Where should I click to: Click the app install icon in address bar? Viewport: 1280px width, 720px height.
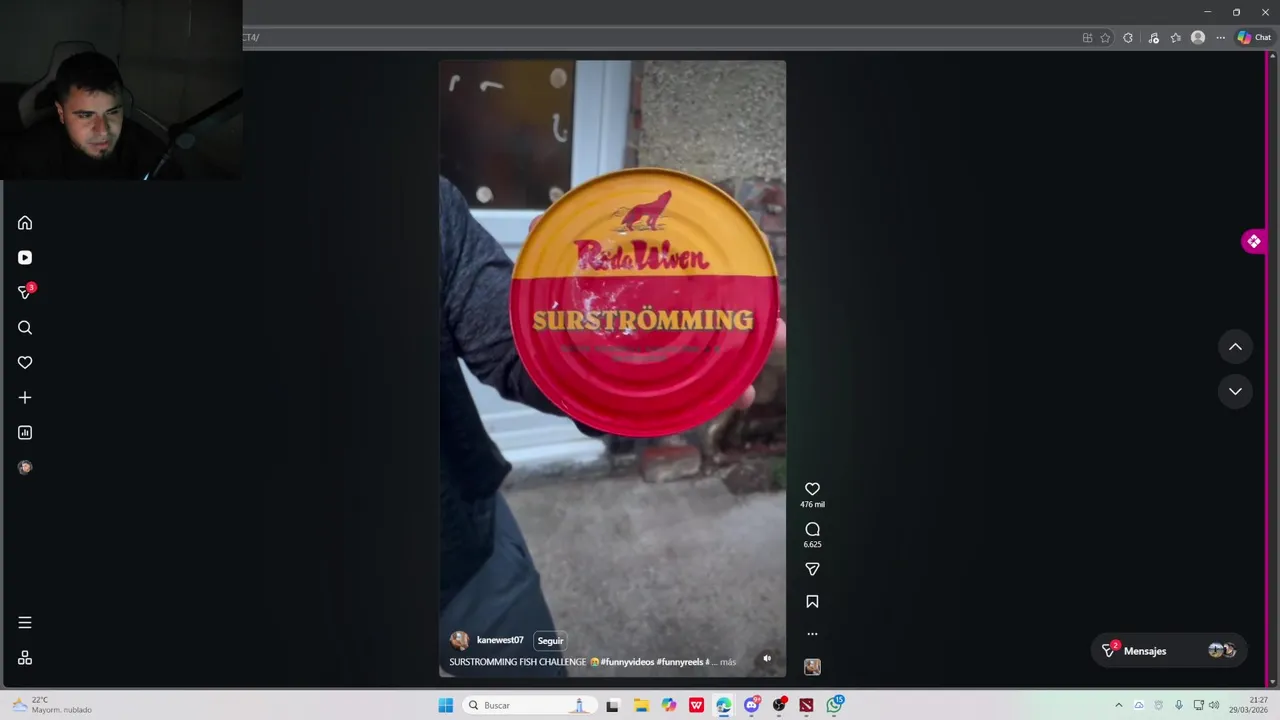click(1087, 38)
